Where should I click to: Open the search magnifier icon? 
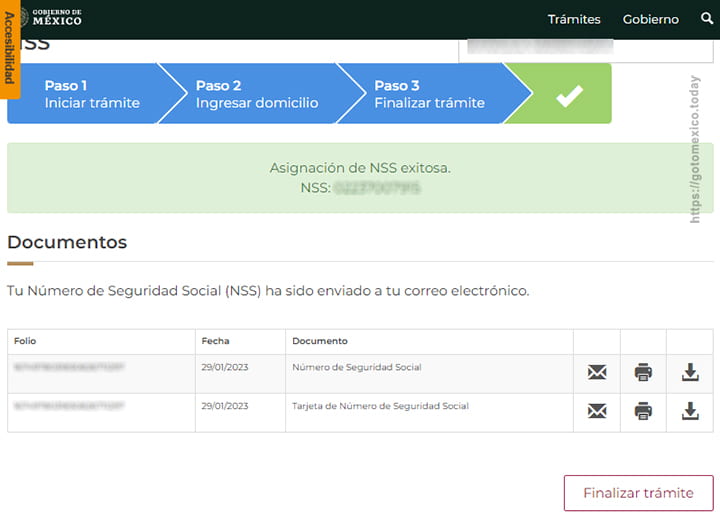click(x=707, y=18)
